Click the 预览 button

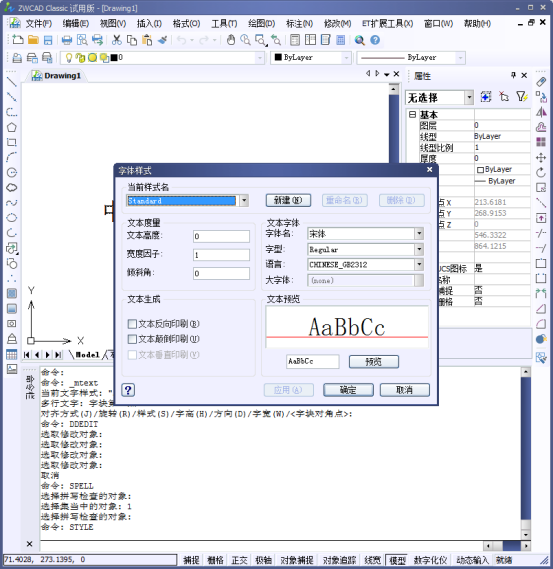click(x=374, y=361)
